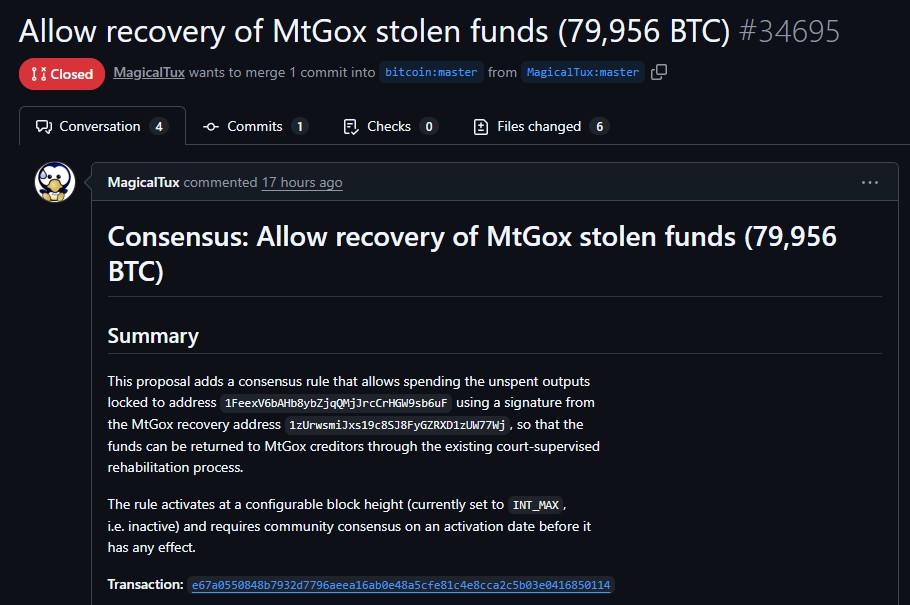910x605 pixels.
Task: Click the red Closed status badge
Action: pyautogui.click(x=61, y=74)
